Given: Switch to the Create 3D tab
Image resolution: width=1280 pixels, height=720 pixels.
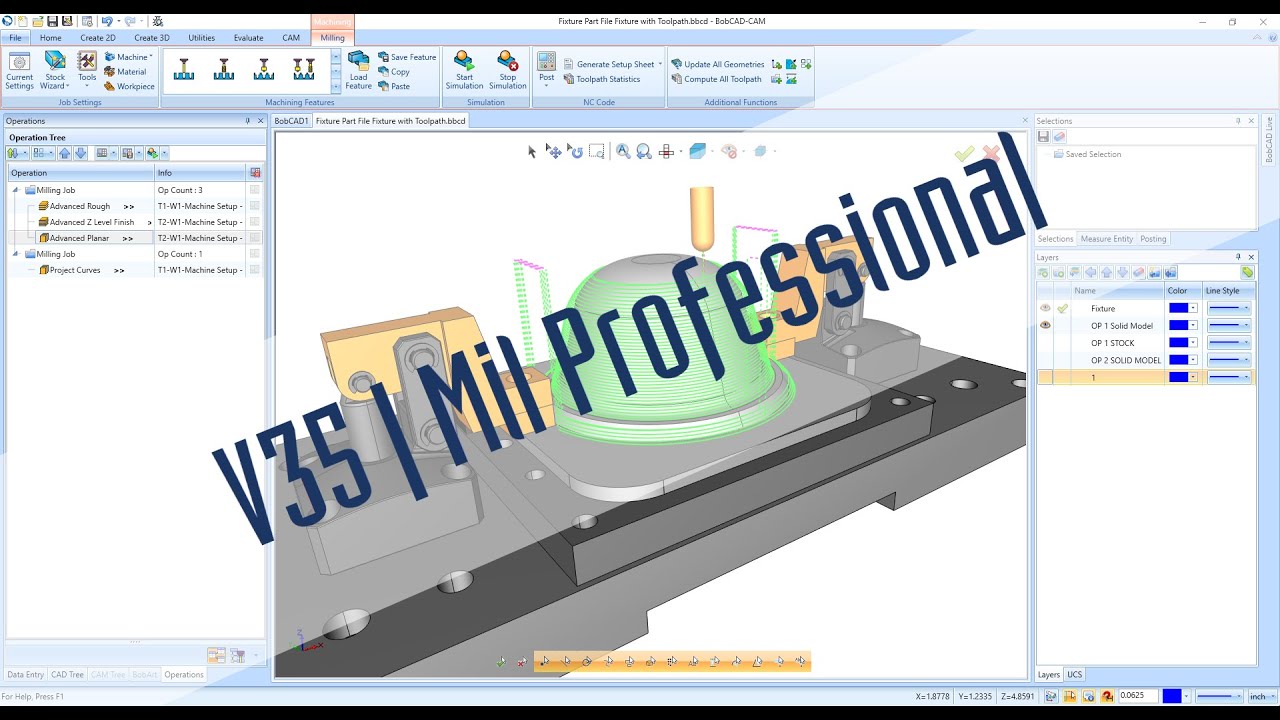Looking at the screenshot, I should (152, 38).
